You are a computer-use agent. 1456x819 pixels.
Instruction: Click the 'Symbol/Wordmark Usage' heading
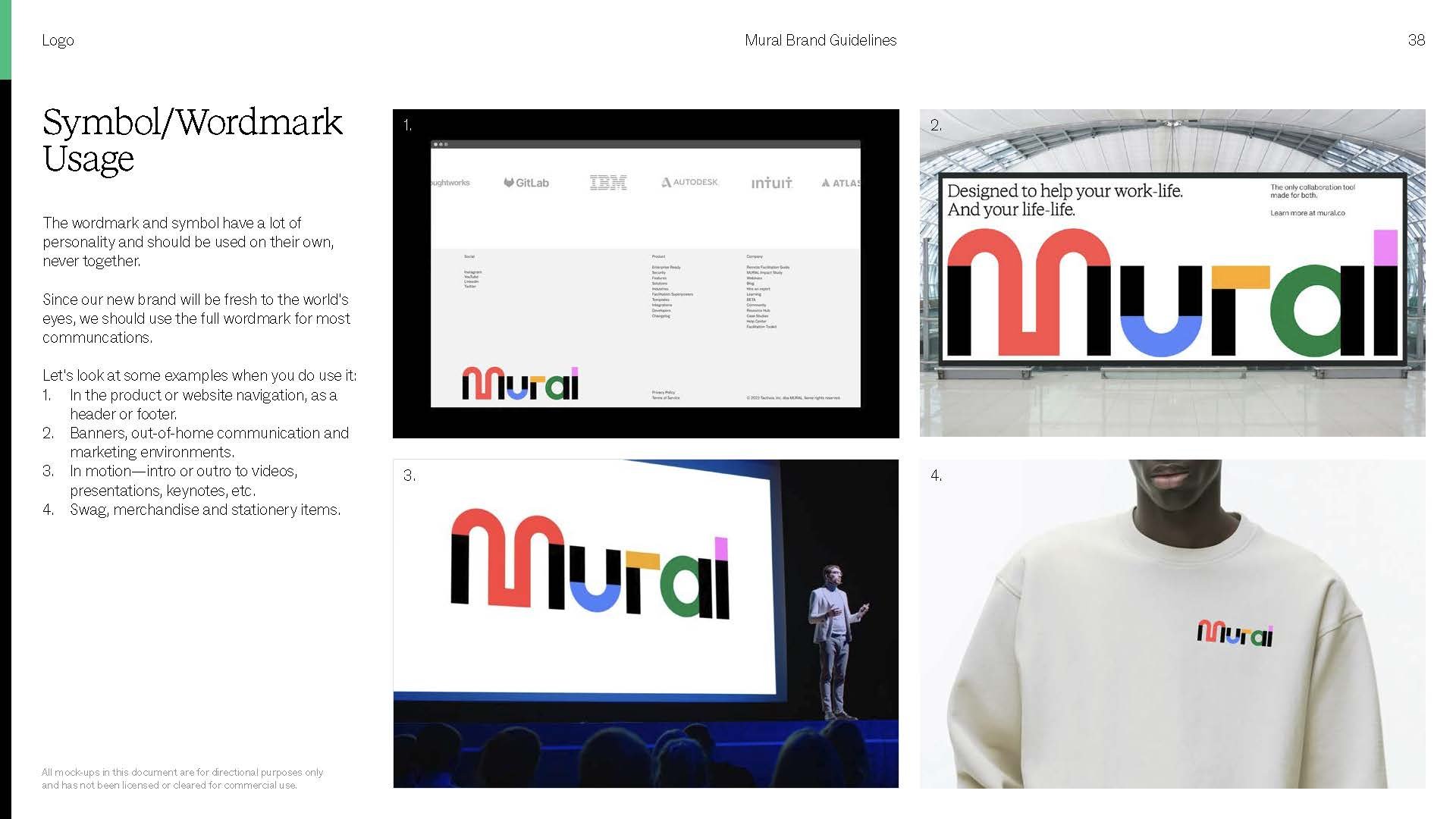tap(193, 141)
